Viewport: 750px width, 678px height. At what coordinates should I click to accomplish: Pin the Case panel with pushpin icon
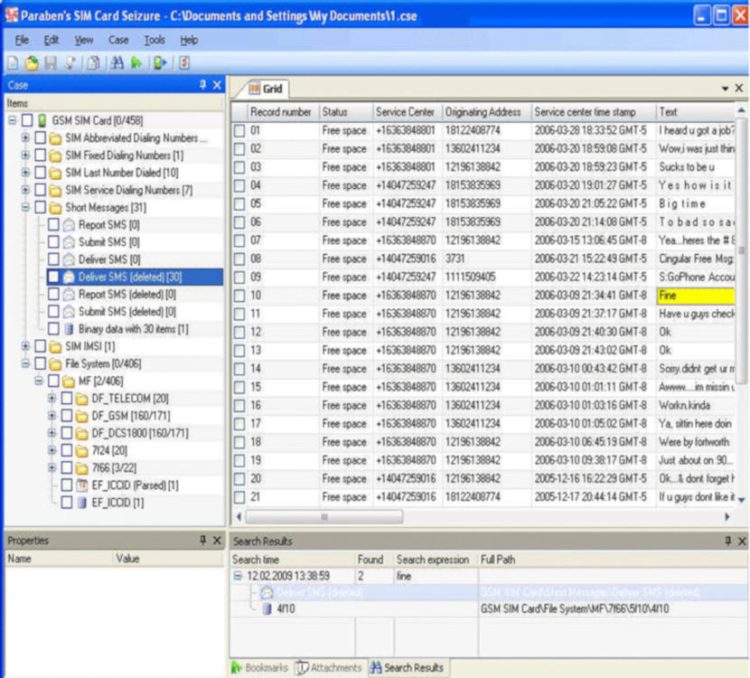click(203, 85)
